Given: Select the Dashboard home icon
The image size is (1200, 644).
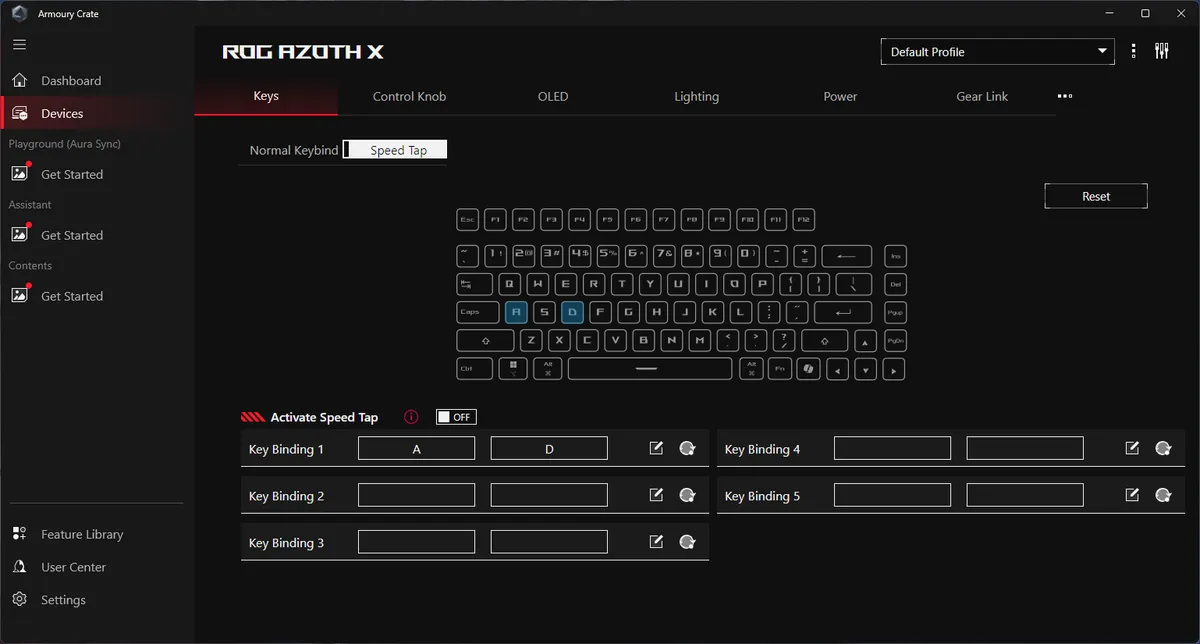Looking at the screenshot, I should (19, 80).
